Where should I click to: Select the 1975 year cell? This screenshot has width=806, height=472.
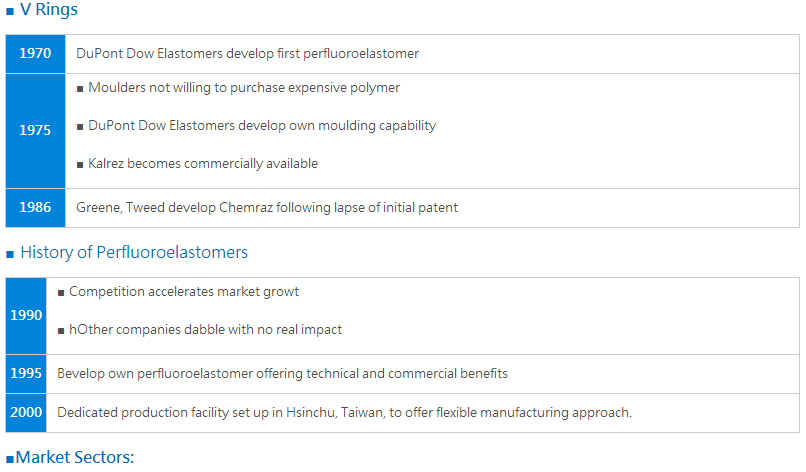point(35,131)
